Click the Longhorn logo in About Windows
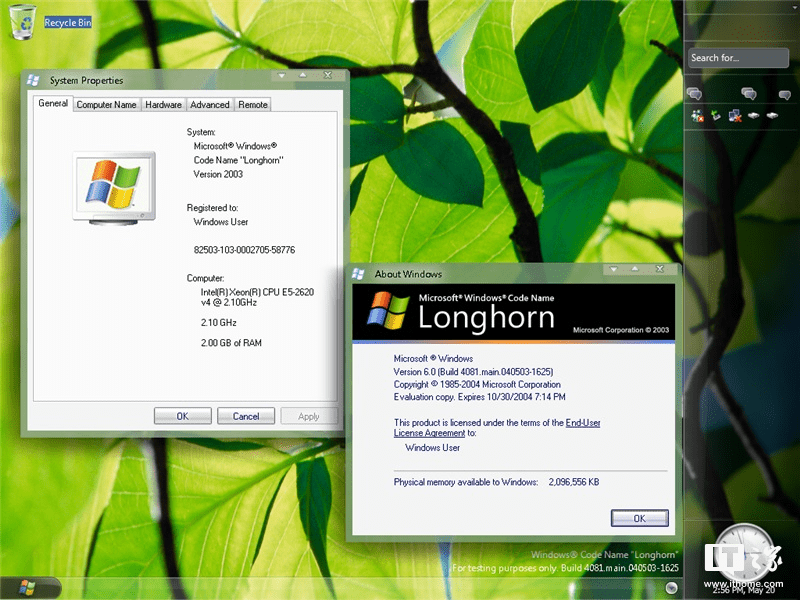 click(390, 311)
